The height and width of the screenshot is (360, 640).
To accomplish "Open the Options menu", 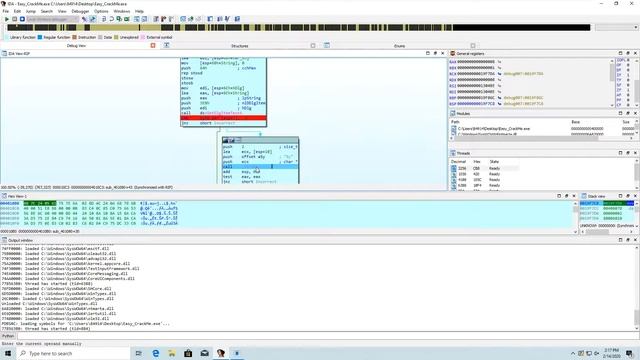I will click(101, 11).
